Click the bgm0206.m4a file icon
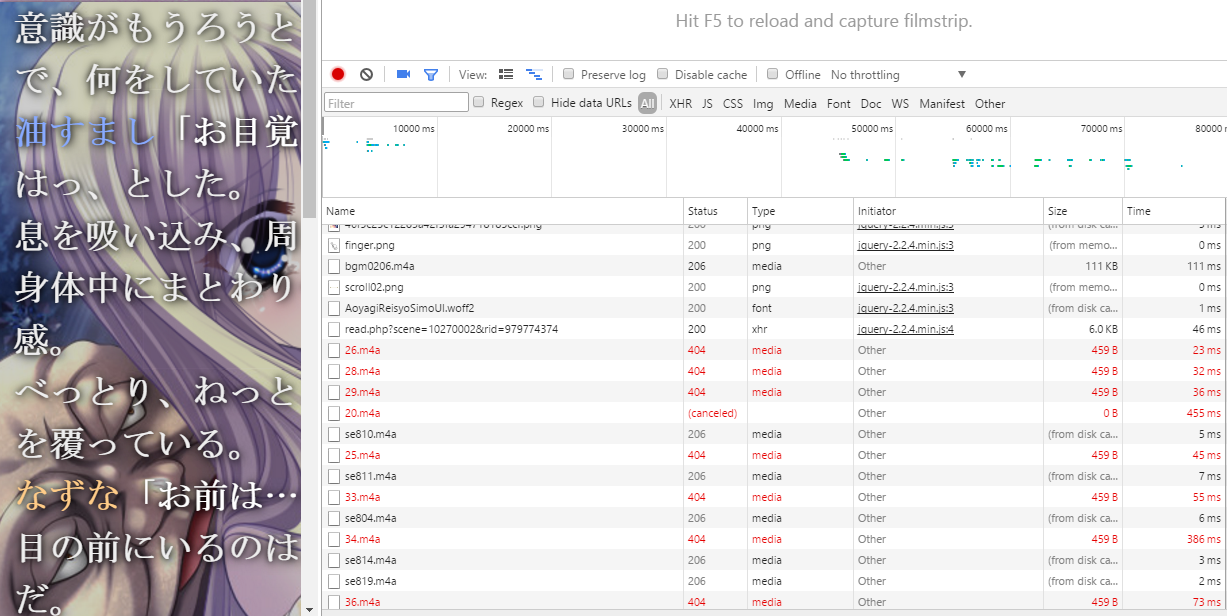 click(334, 266)
